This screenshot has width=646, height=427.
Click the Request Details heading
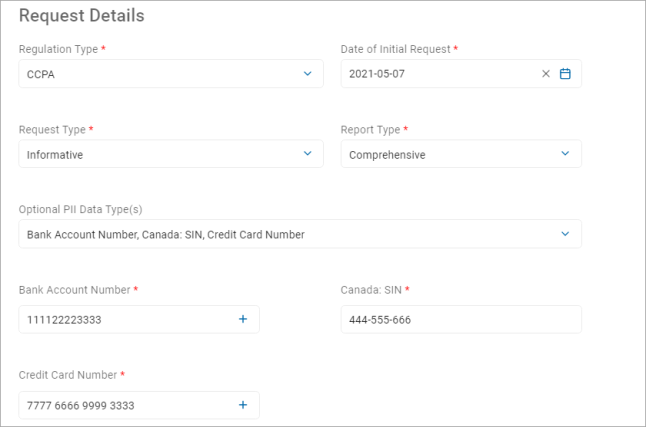coord(82,16)
